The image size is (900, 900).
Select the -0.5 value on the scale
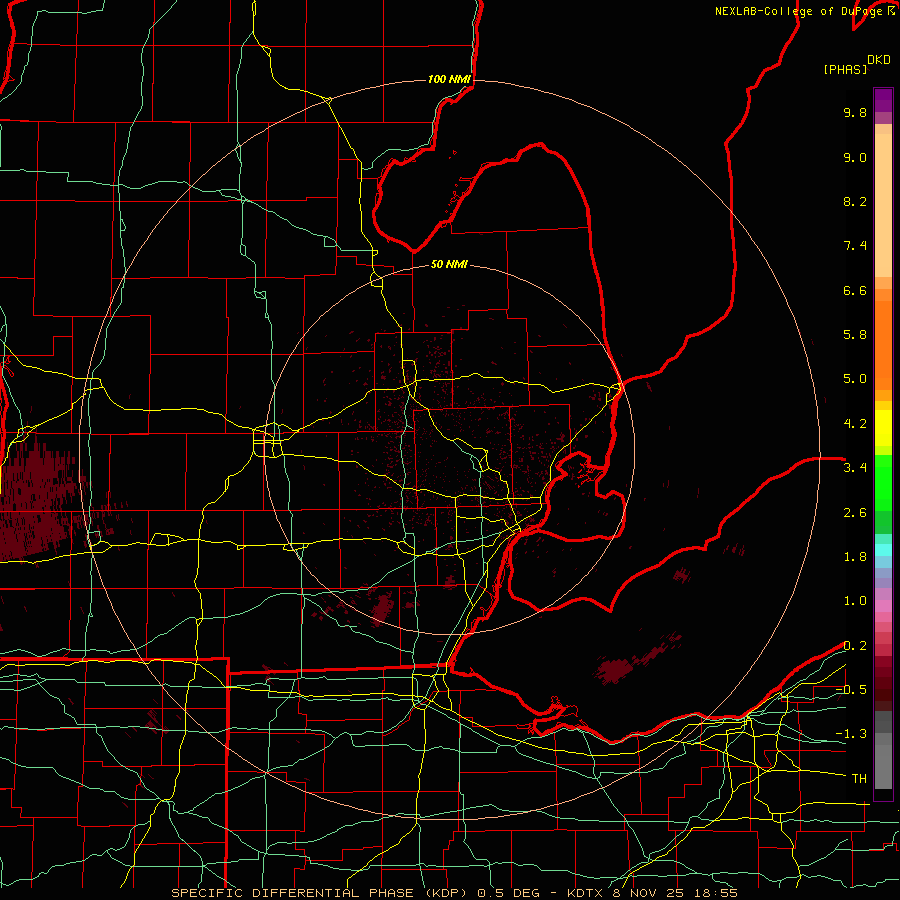point(851,690)
